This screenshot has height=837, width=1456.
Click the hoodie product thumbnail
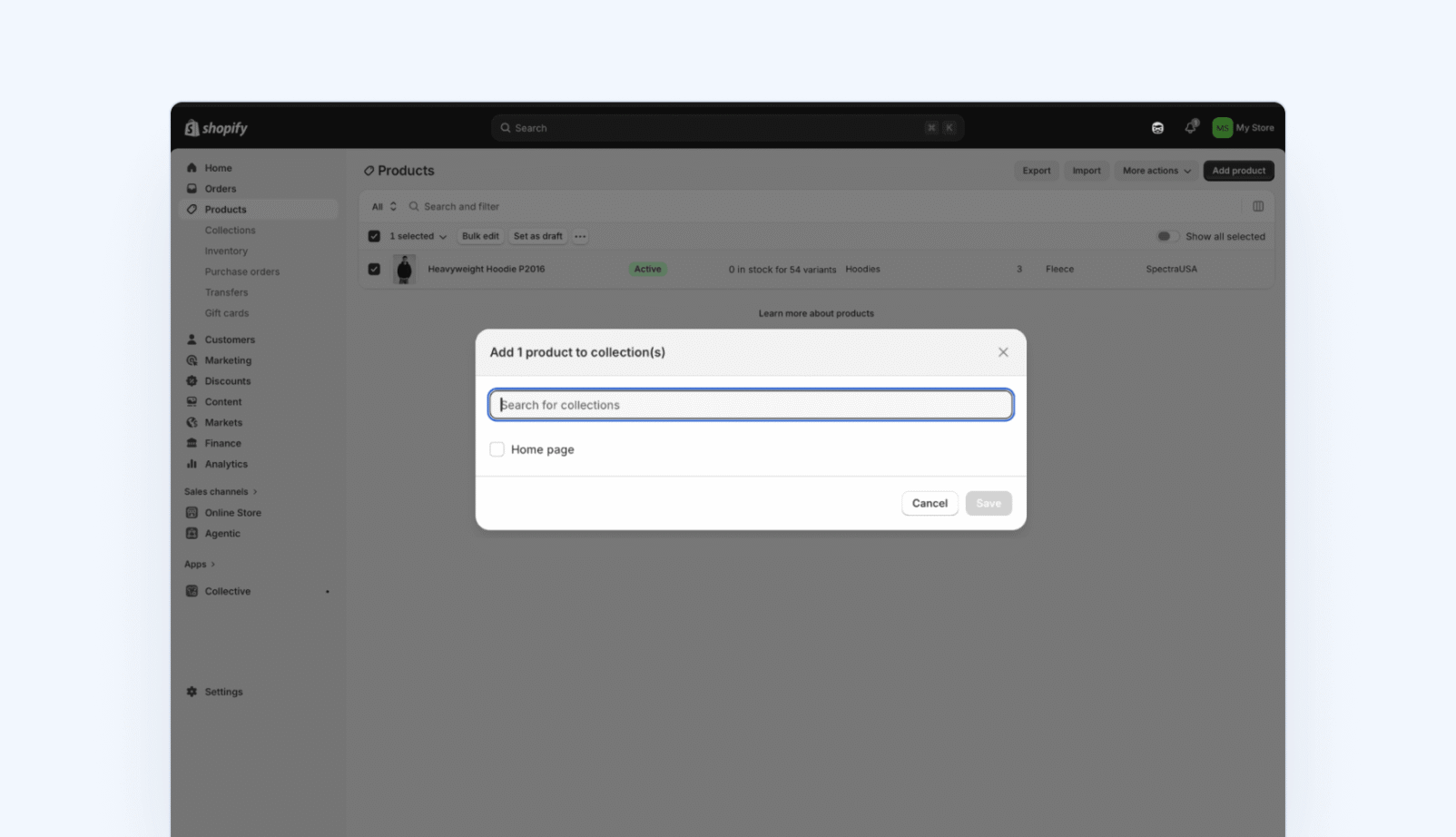(404, 270)
